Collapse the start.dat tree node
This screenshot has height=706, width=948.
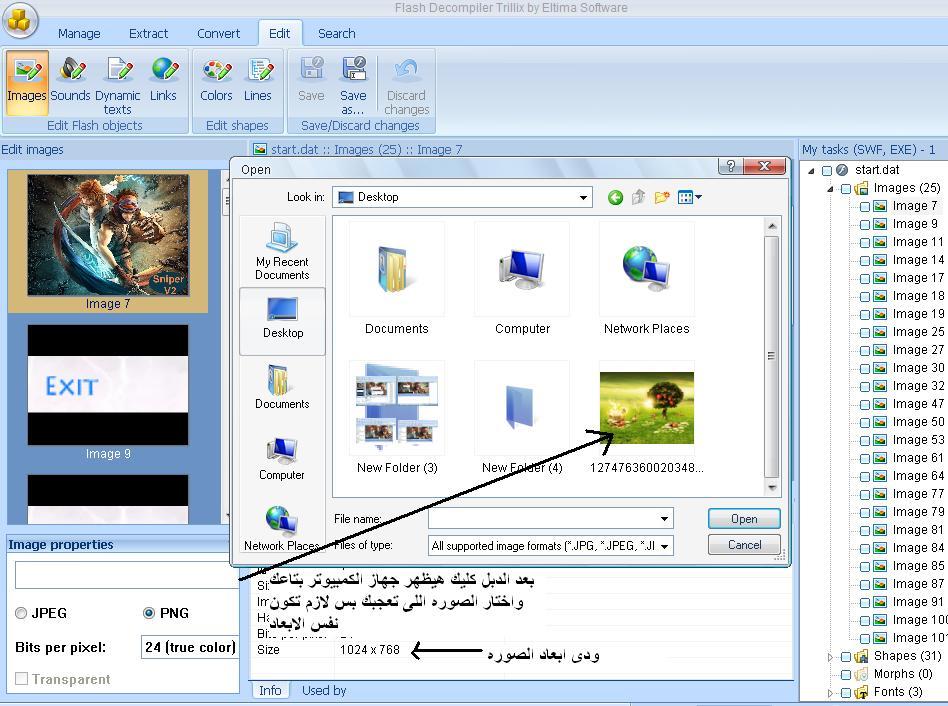click(x=811, y=171)
